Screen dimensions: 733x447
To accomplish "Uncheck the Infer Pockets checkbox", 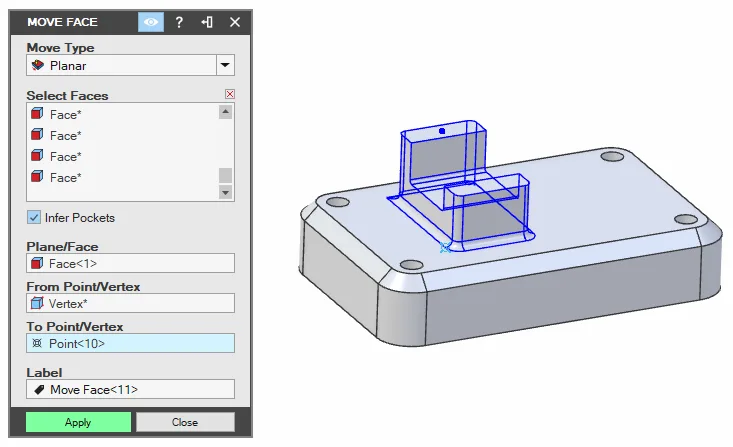I will point(34,217).
